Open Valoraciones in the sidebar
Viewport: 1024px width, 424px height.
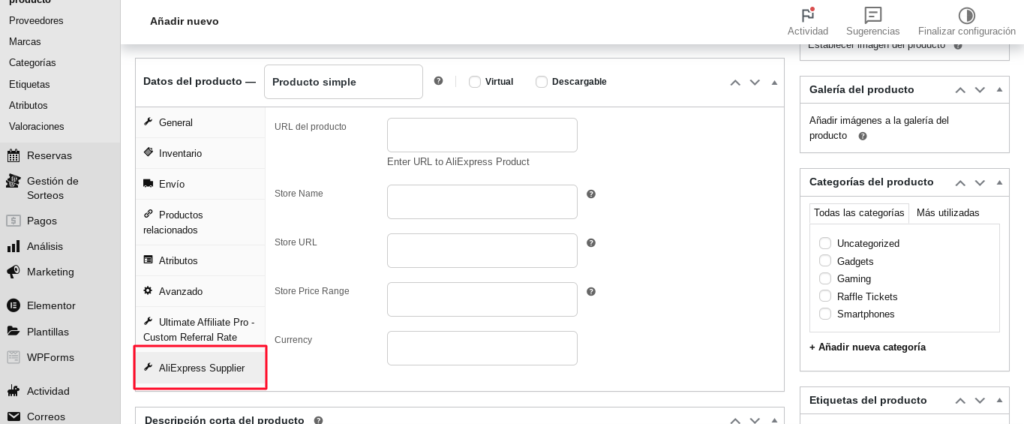[37, 126]
